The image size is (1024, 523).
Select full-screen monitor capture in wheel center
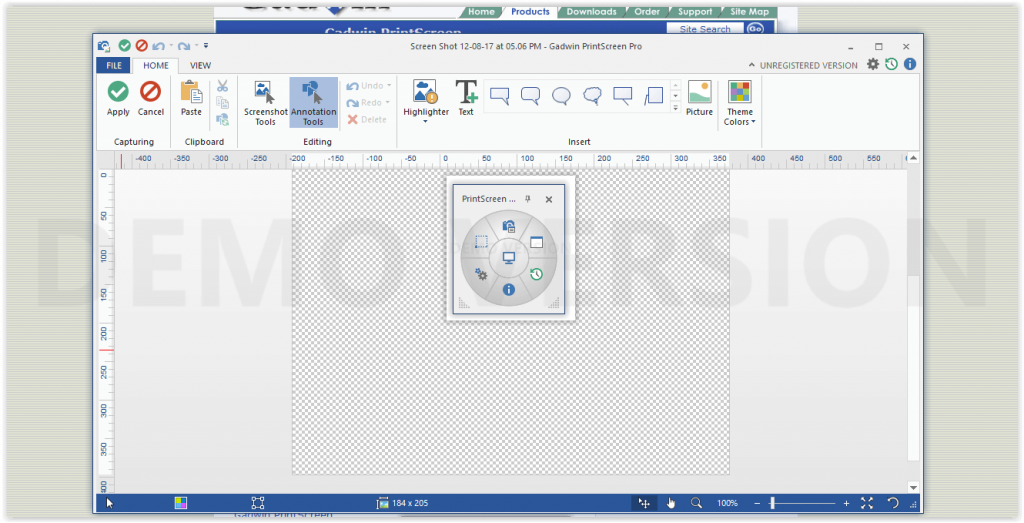508,258
